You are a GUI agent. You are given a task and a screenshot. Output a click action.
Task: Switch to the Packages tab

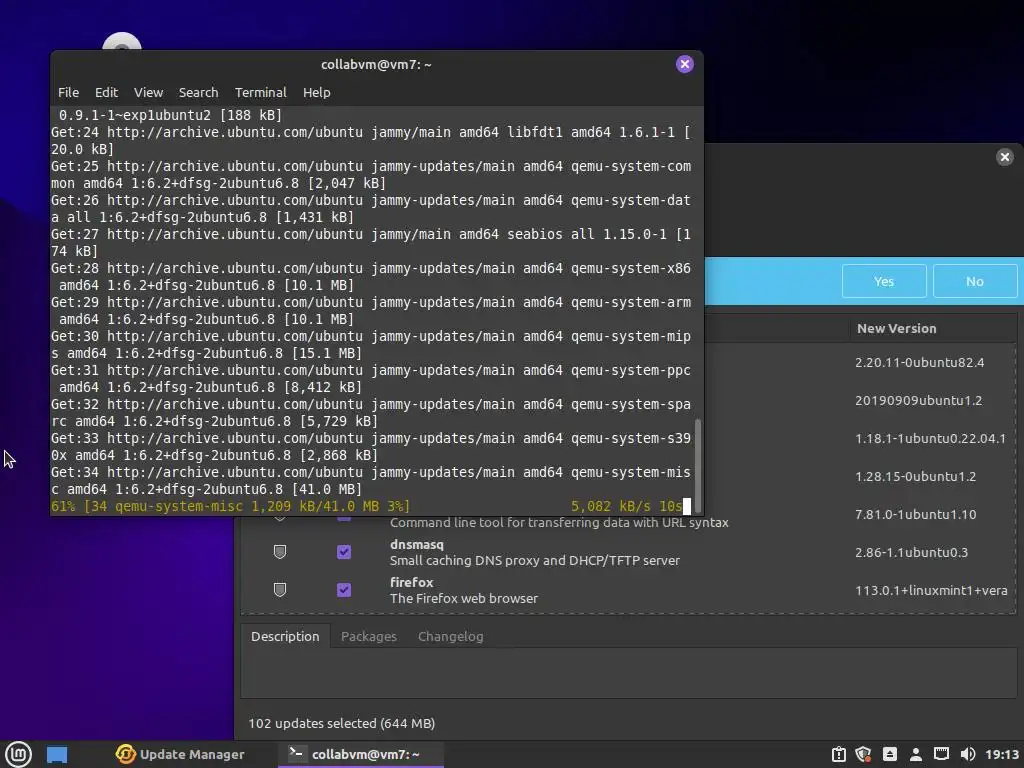tap(368, 637)
